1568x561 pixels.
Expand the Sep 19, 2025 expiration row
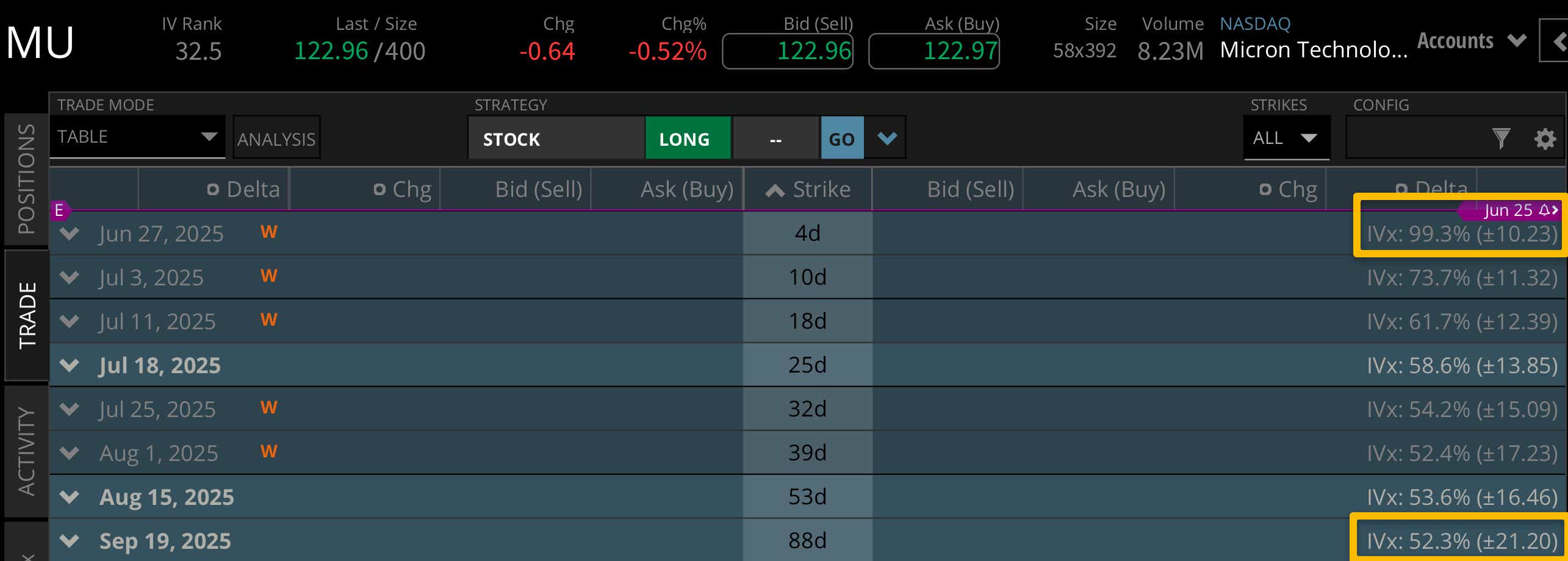point(70,541)
